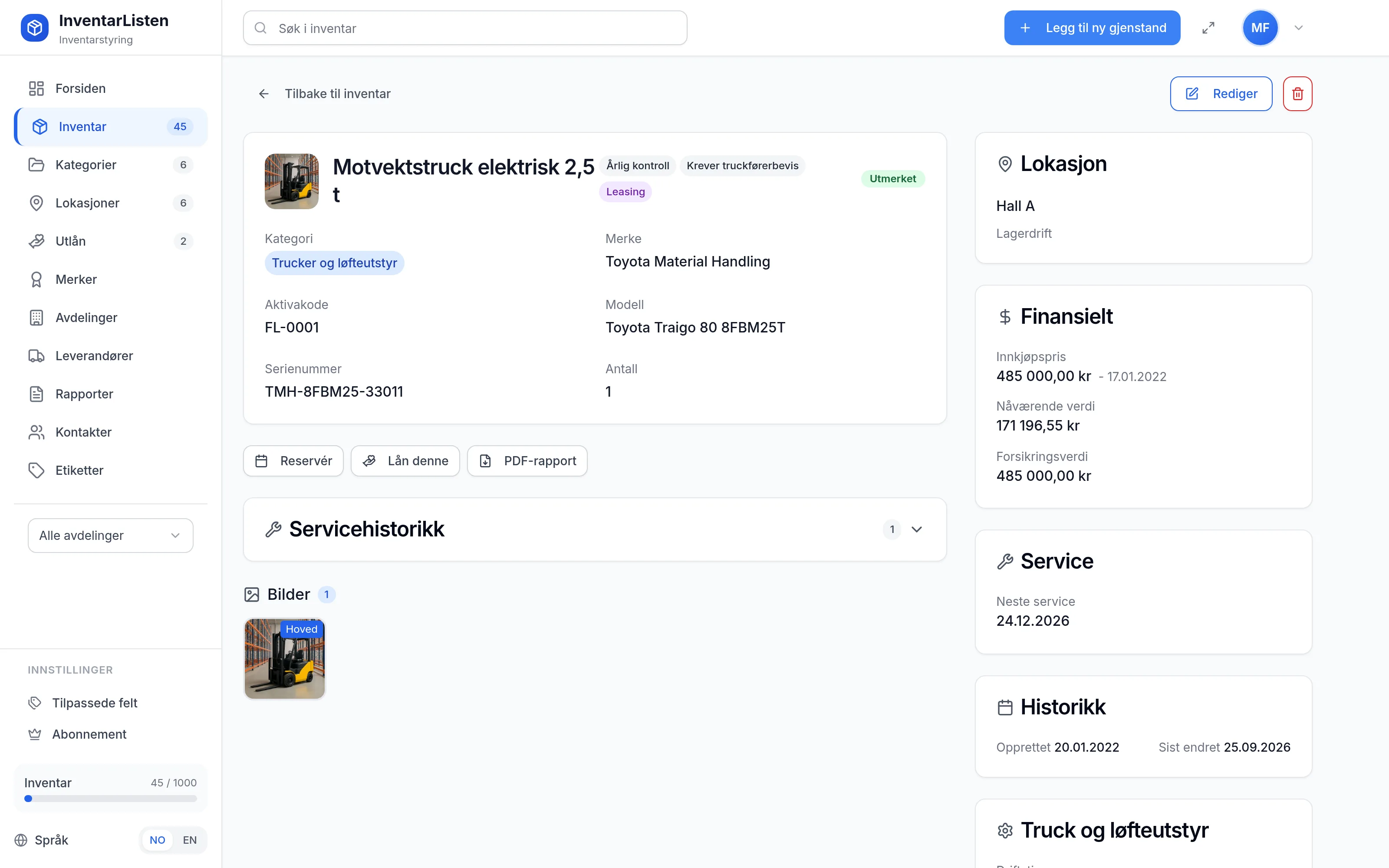Open Rapporter in the sidebar
This screenshot has width=1389, height=868.
[111, 394]
